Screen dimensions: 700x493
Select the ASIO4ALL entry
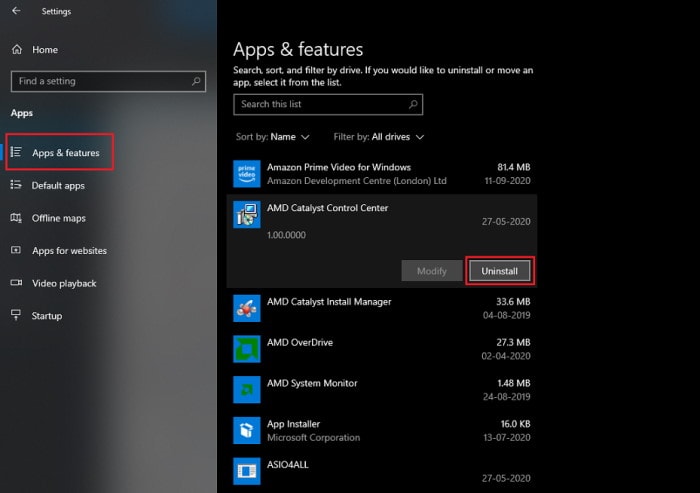coord(382,471)
